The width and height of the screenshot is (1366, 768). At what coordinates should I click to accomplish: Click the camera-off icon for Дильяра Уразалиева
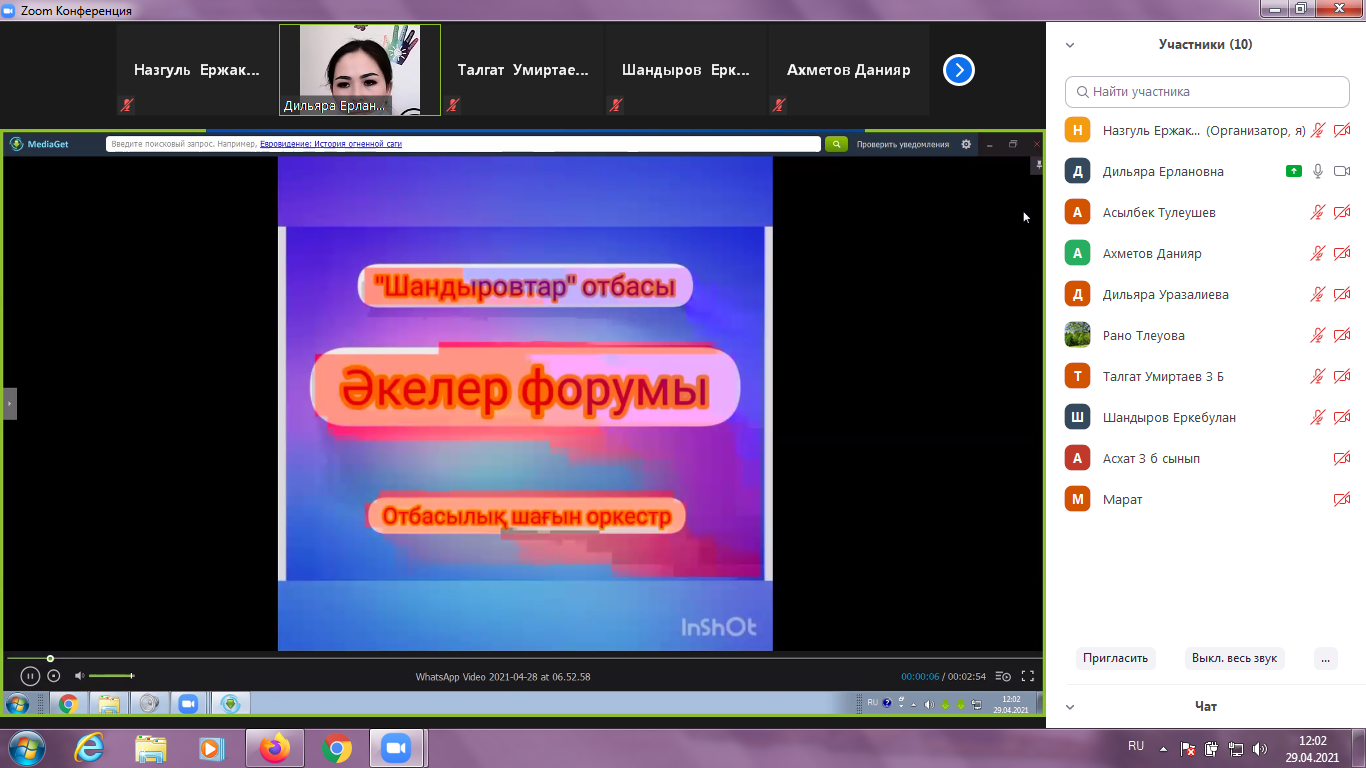[1342, 294]
